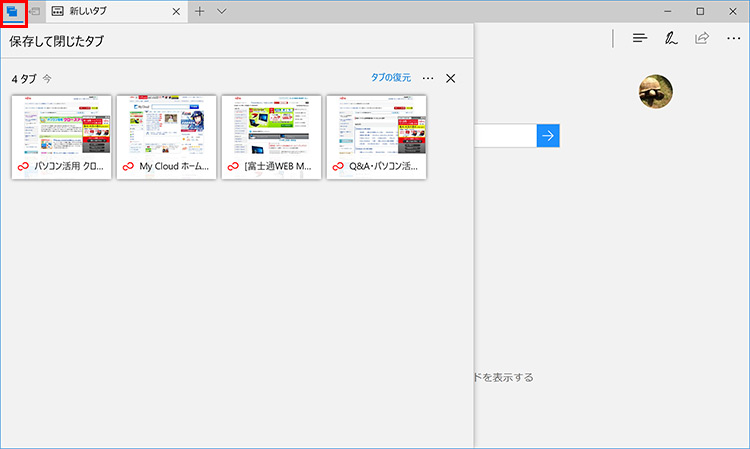
Task: Click the blue search arrow button
Action: (x=548, y=136)
